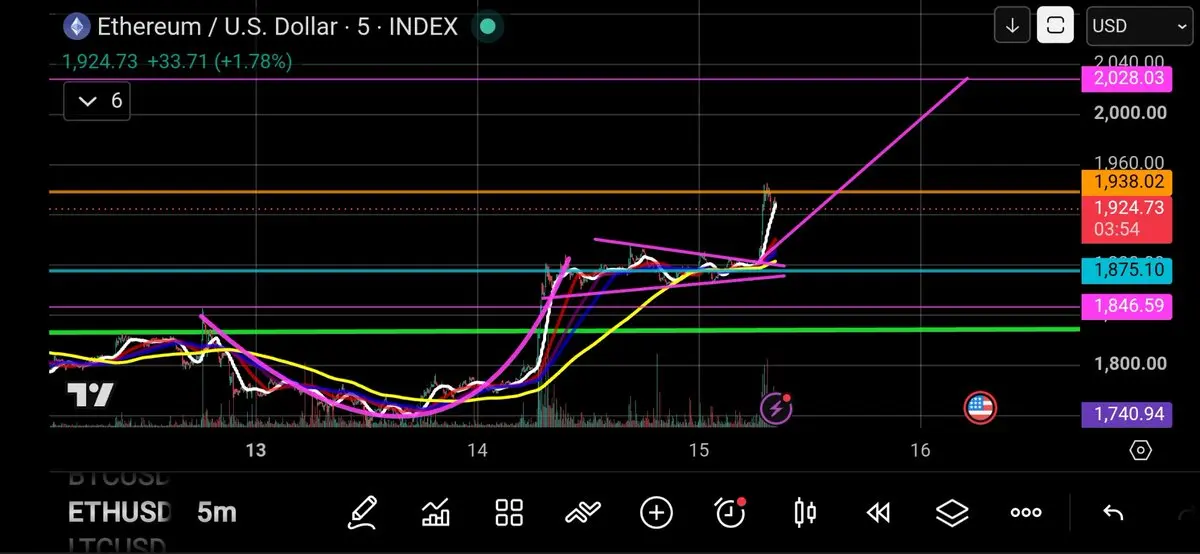Open the lightning event marker on timeline
The height and width of the screenshot is (554, 1200).
[x=776, y=407]
